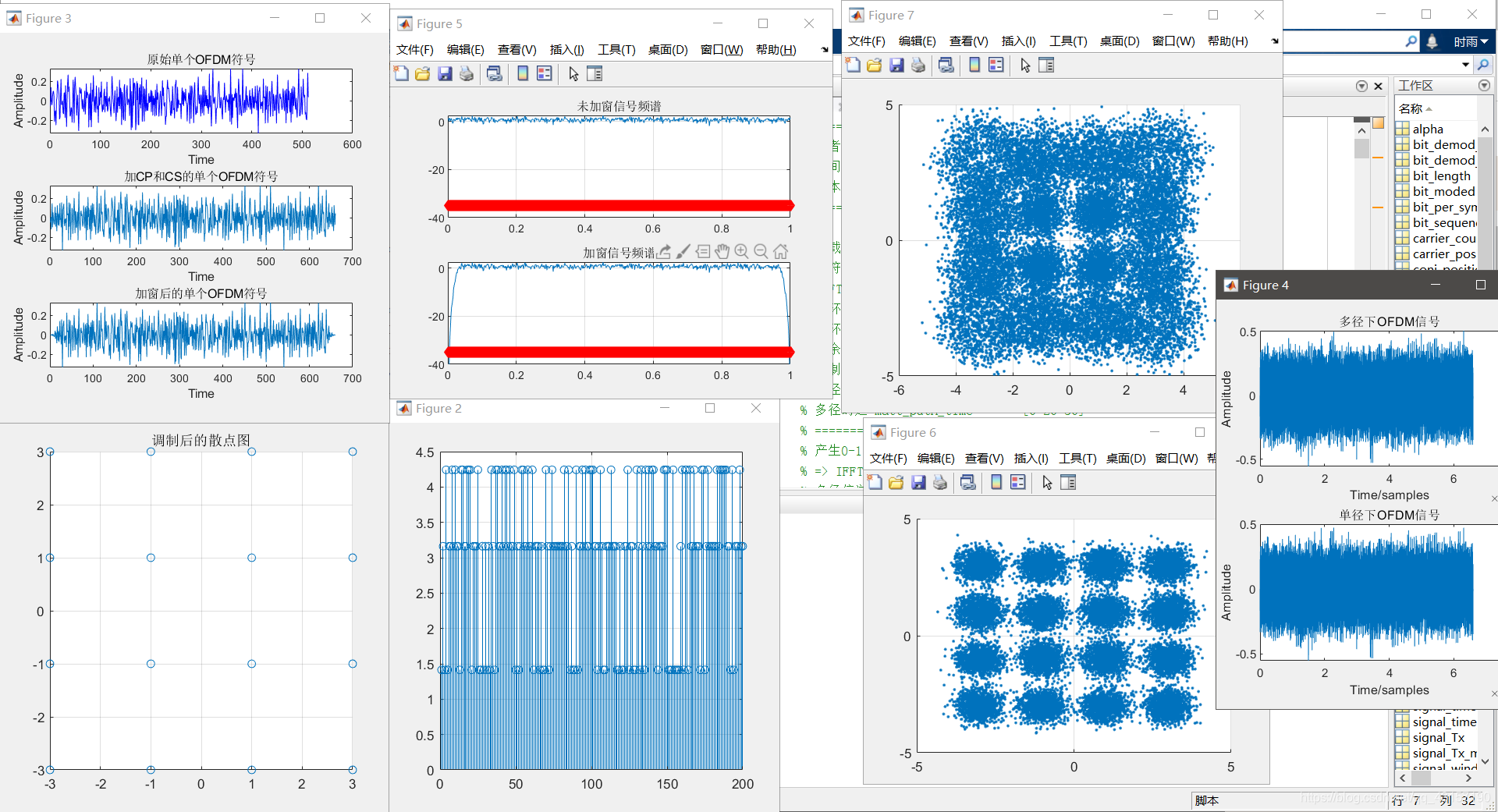The height and width of the screenshot is (812, 1498).
Task: Click editor vertical scrollbar up arrow
Action: (x=1361, y=130)
